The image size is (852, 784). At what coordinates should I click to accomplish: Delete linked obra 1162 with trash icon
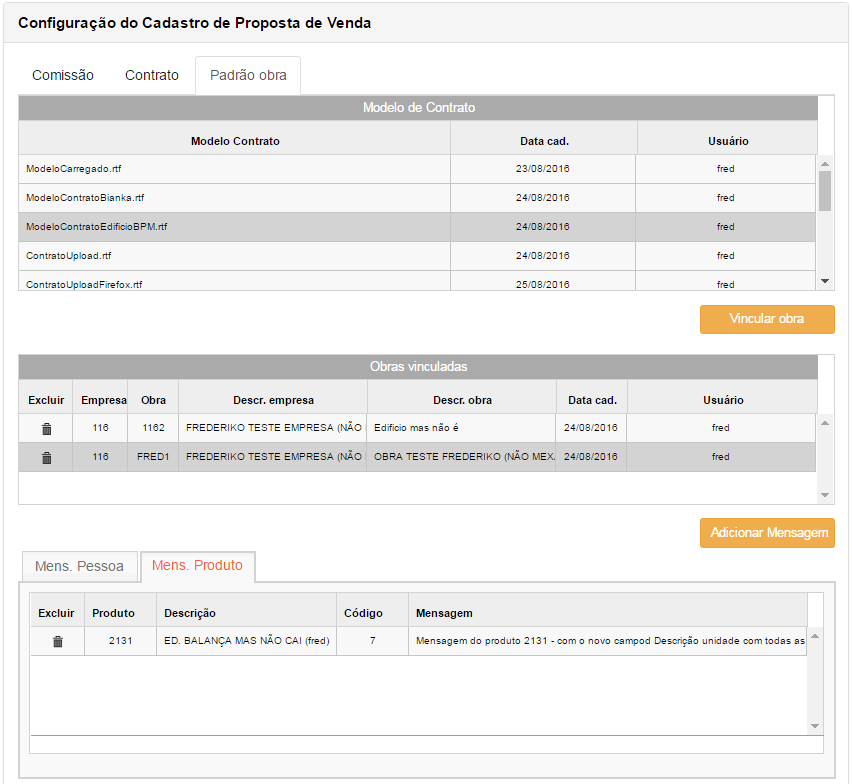point(46,428)
